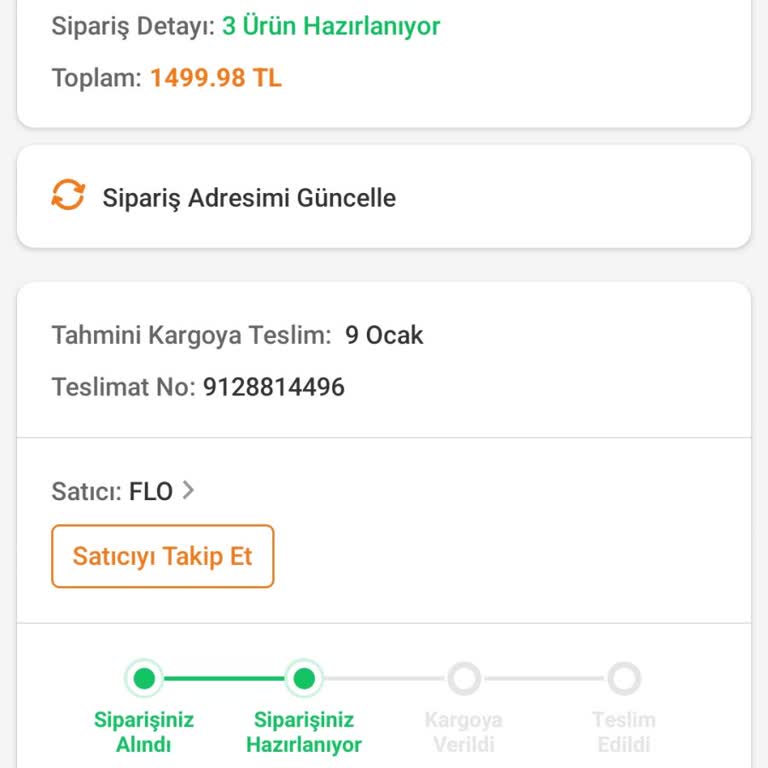Open Sipariş Adresimi Güncelle

pyautogui.click(x=249, y=197)
